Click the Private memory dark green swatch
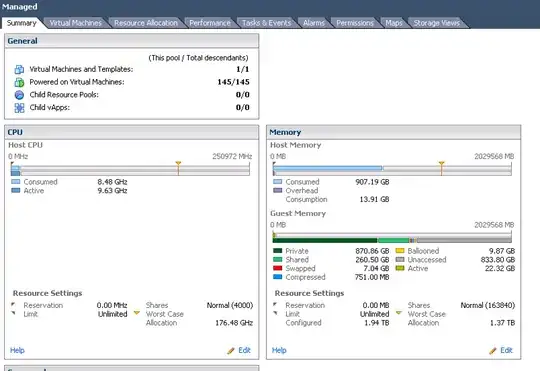 278,251
